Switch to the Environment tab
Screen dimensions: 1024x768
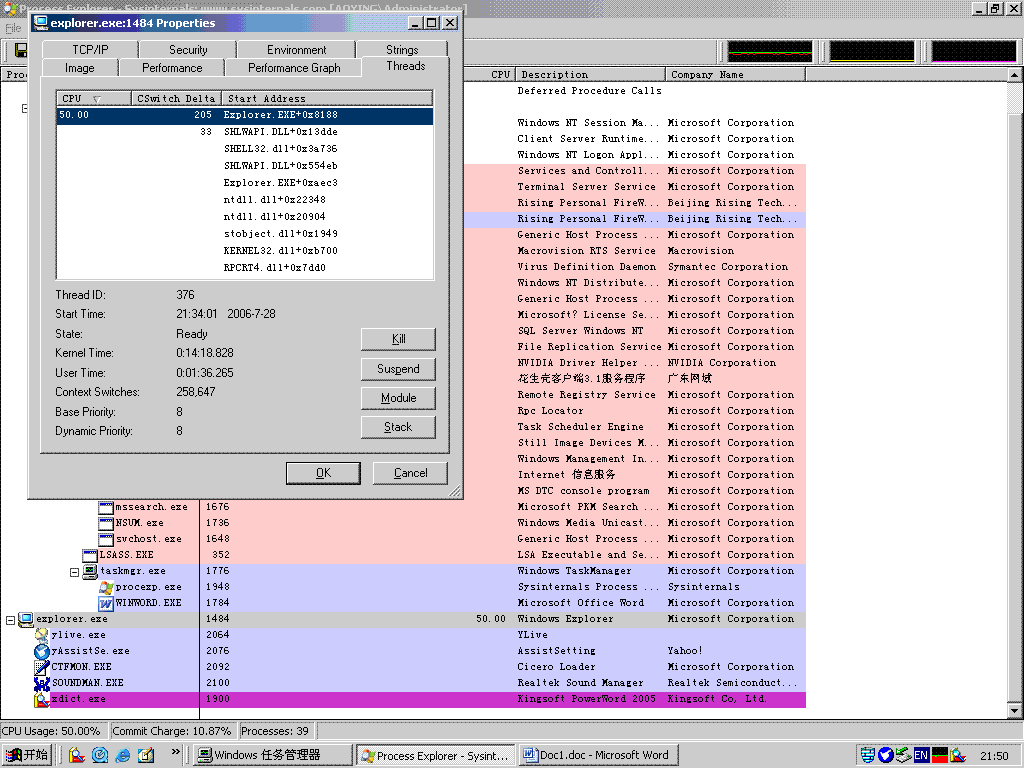[296, 49]
